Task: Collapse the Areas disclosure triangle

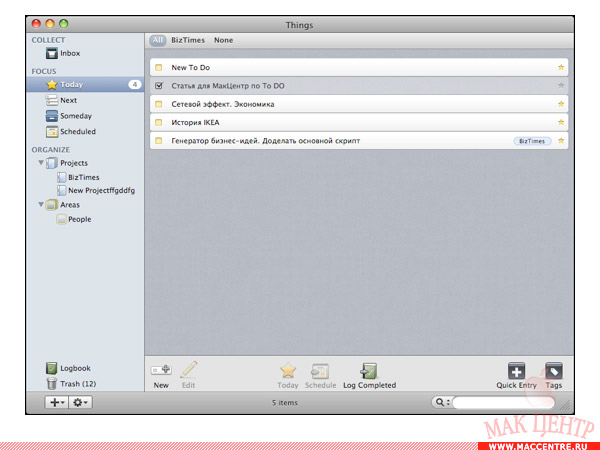Action: [41, 205]
